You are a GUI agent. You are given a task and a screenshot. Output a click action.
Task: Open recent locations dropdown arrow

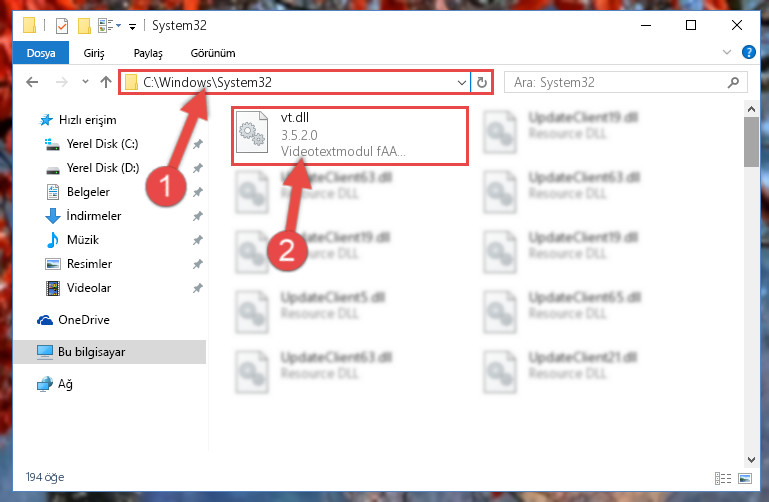click(x=85, y=81)
